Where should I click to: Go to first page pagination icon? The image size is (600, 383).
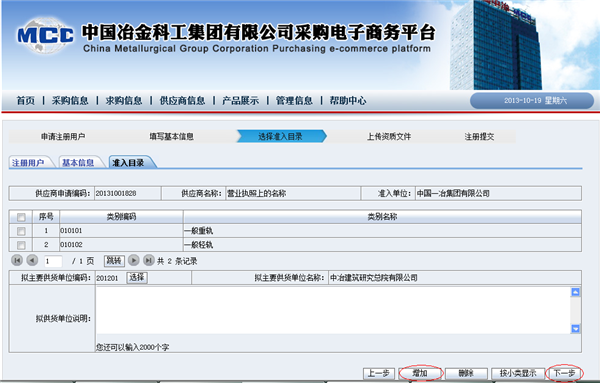pos(17,261)
